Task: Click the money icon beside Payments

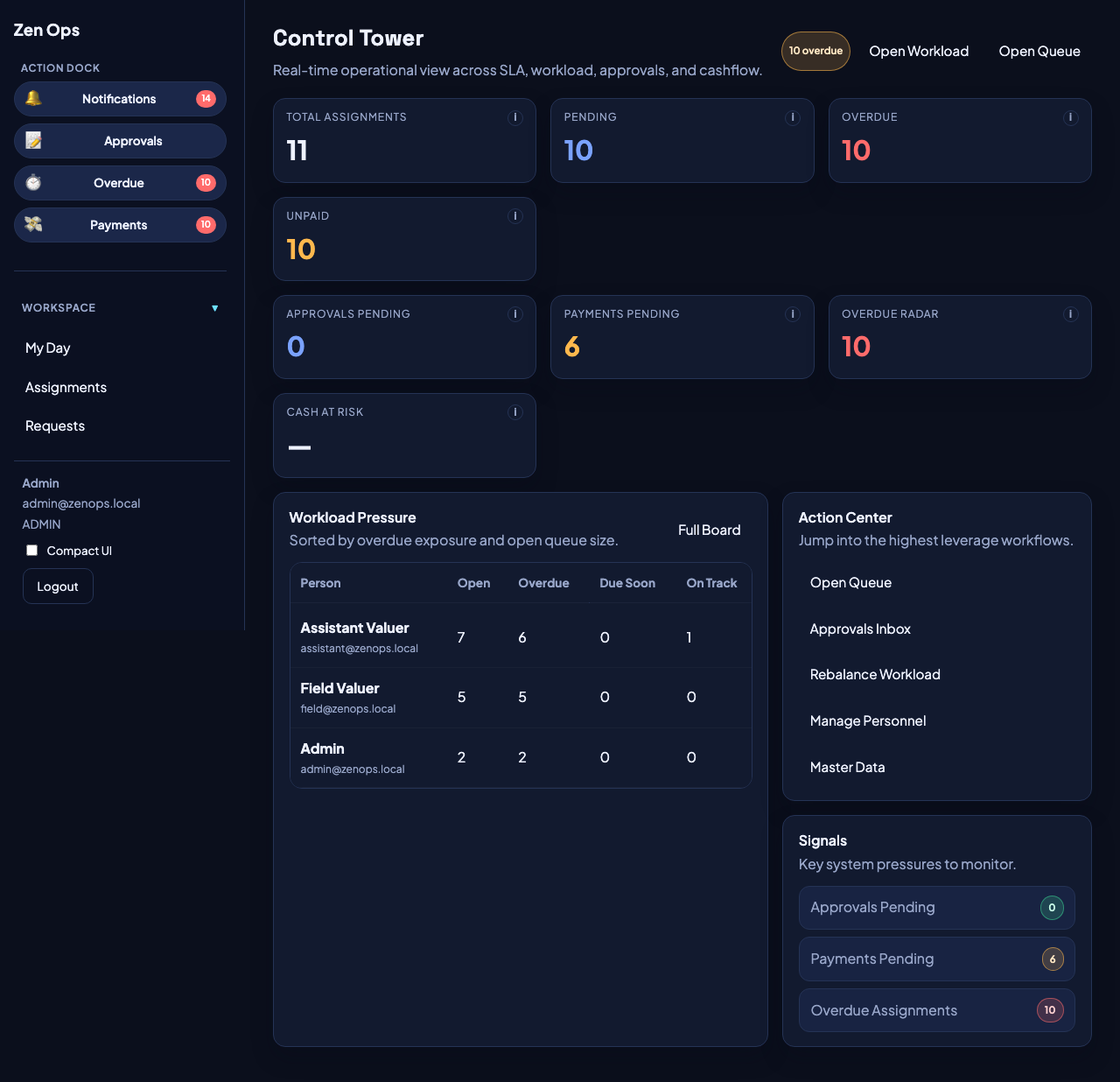Action: tap(33, 225)
